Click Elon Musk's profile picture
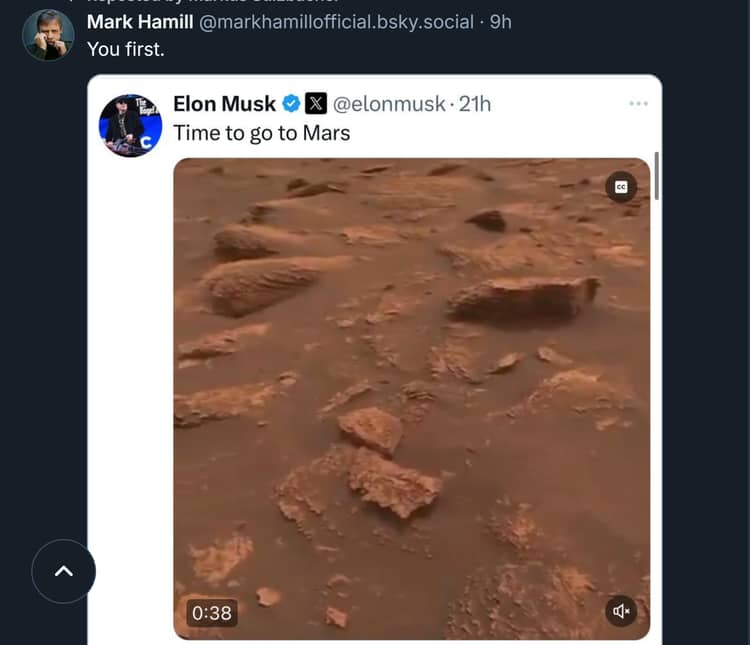 coord(130,125)
